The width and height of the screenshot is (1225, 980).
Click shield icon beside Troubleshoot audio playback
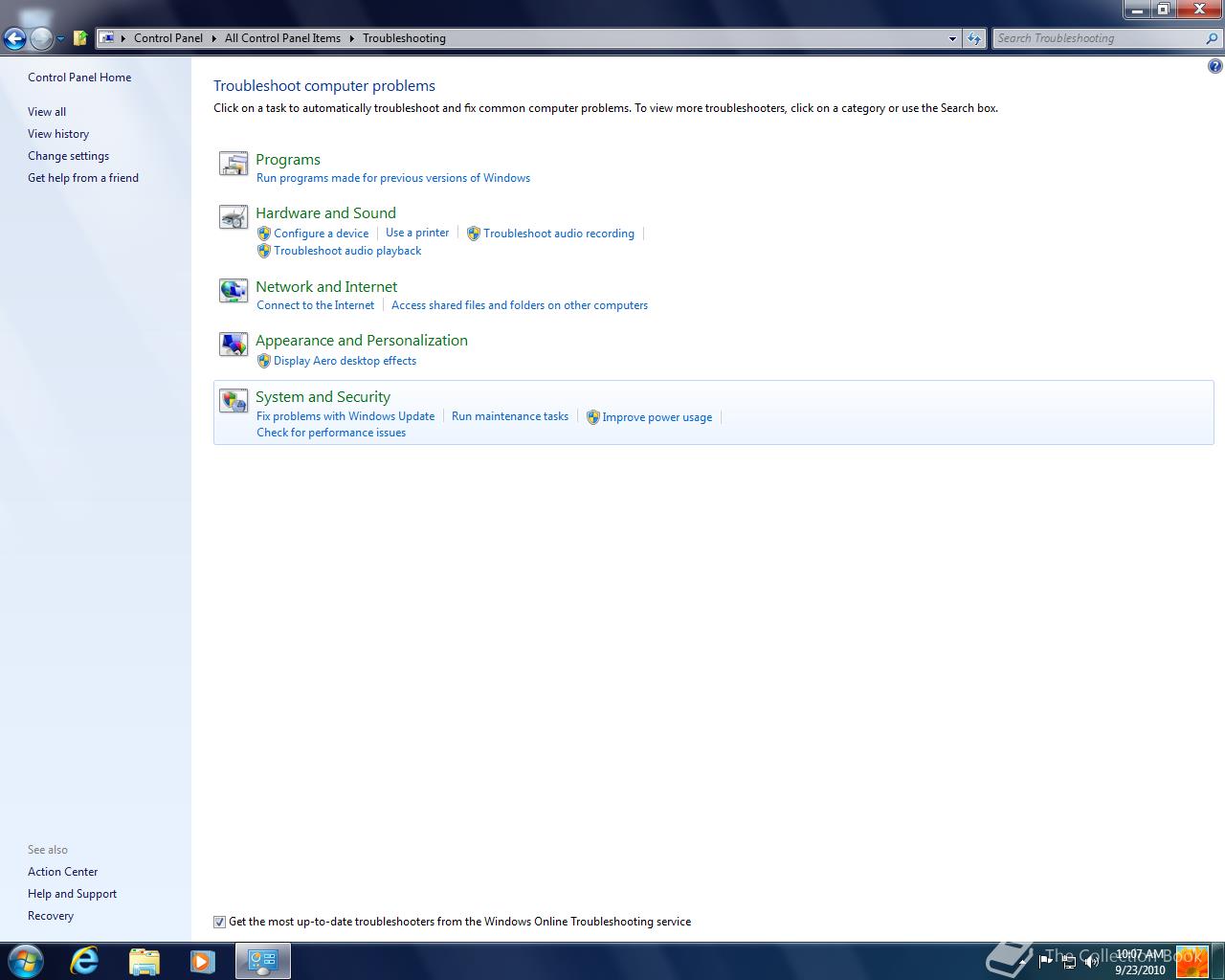(264, 251)
